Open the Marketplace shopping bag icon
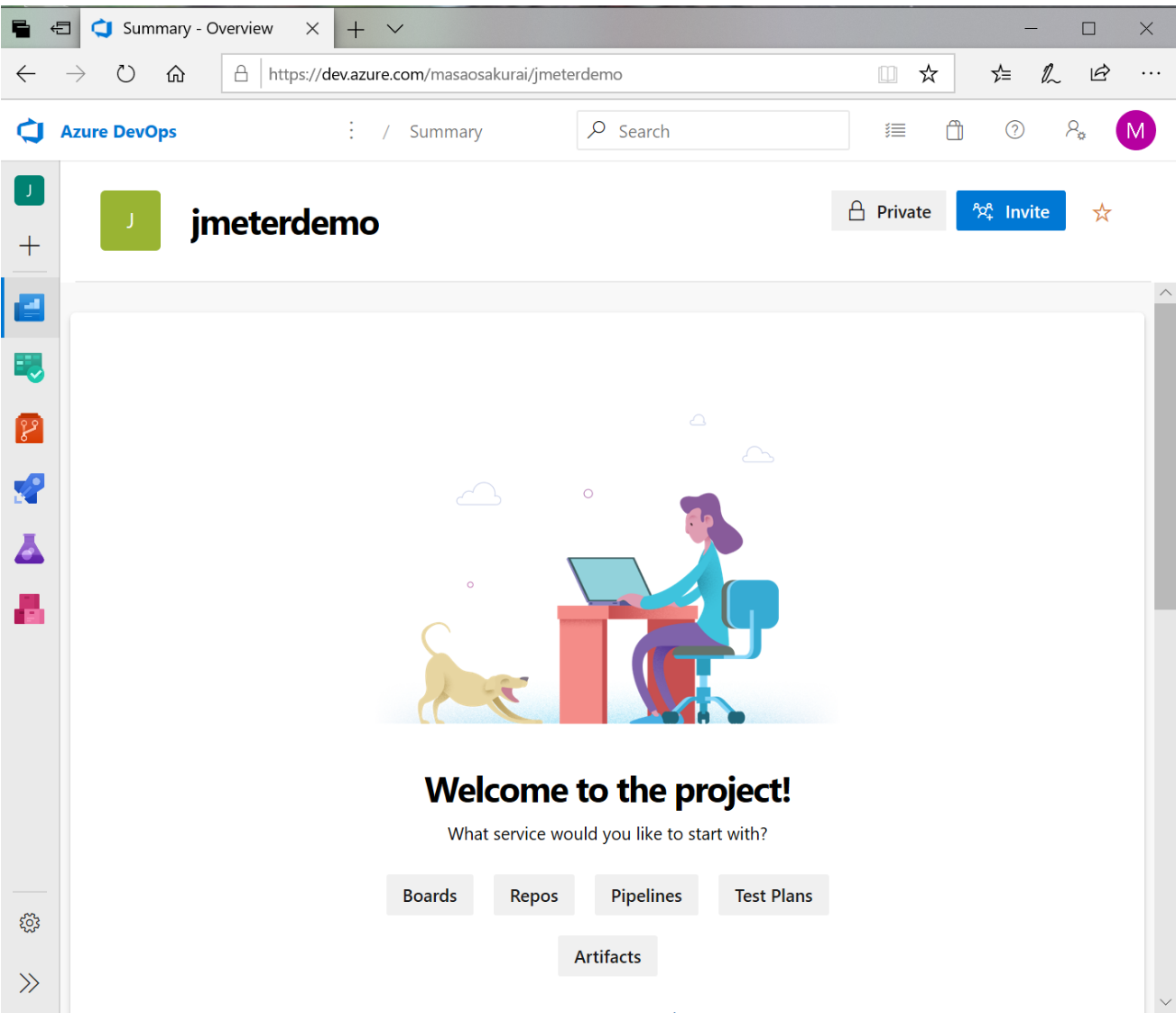 point(954,131)
